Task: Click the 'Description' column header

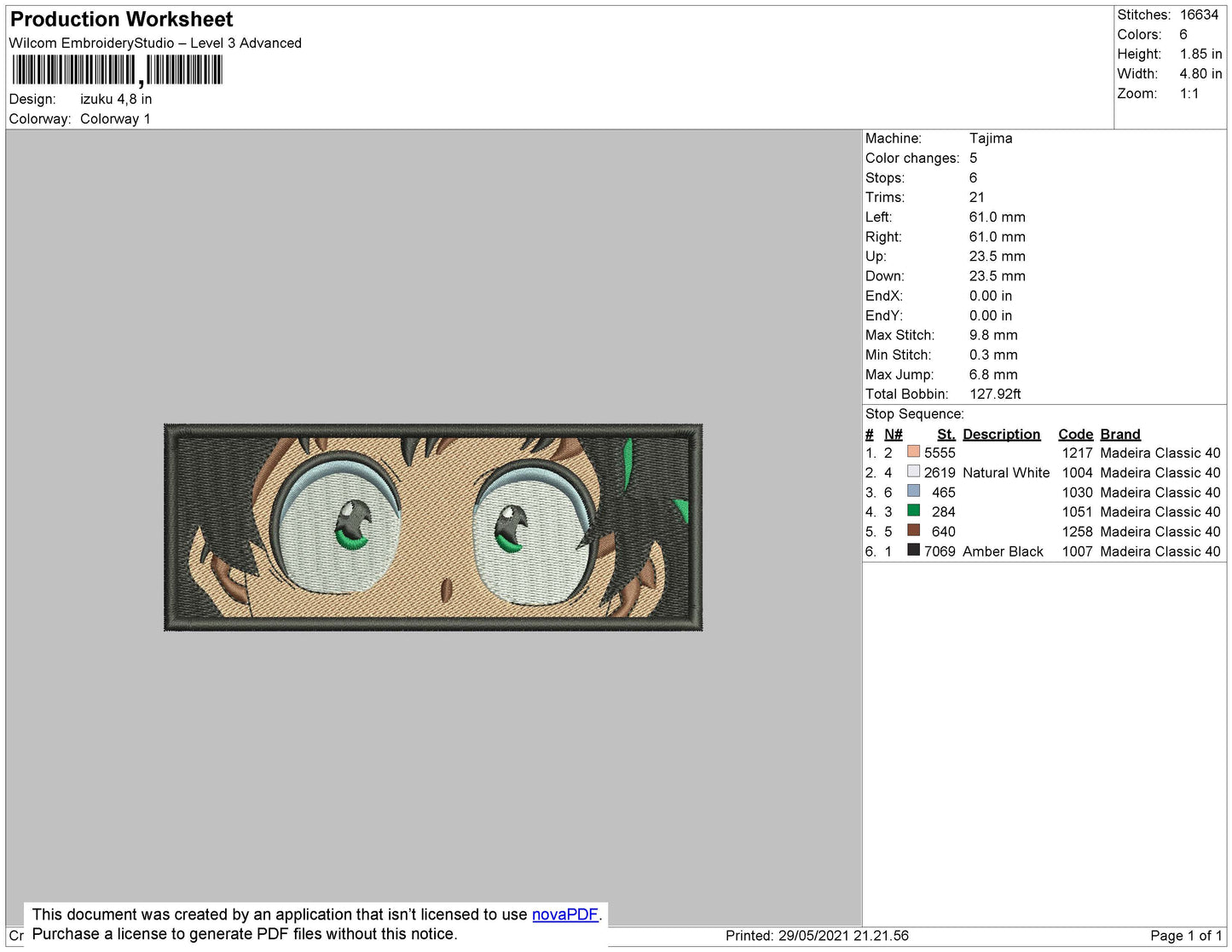Action: pos(1002,434)
